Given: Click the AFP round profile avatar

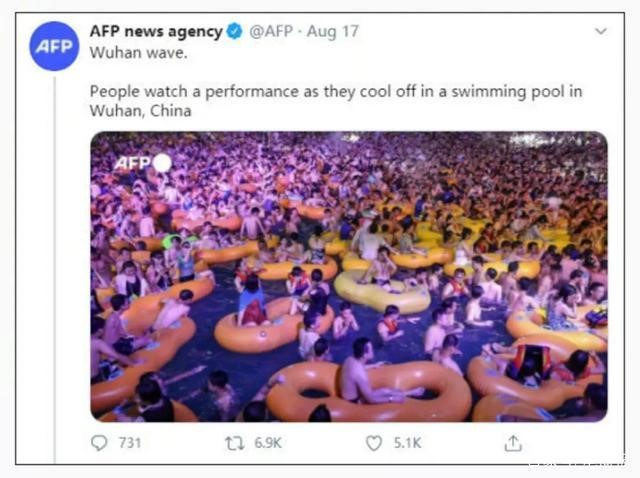Looking at the screenshot, I should 54,46.
